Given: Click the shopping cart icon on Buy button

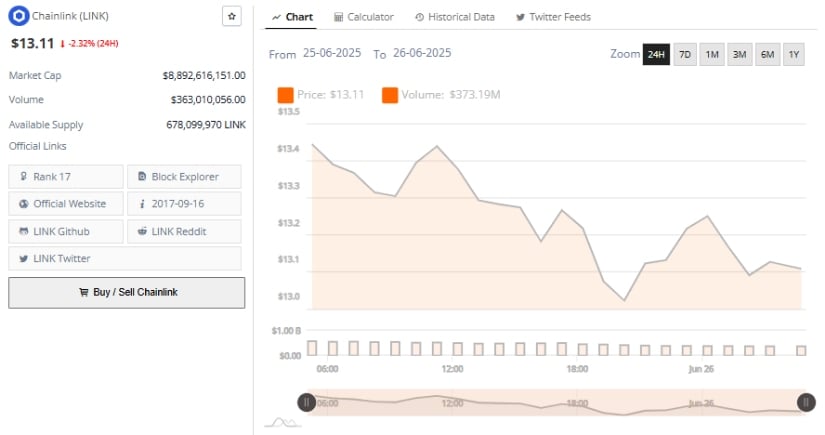Looking at the screenshot, I should pyautogui.click(x=84, y=292).
